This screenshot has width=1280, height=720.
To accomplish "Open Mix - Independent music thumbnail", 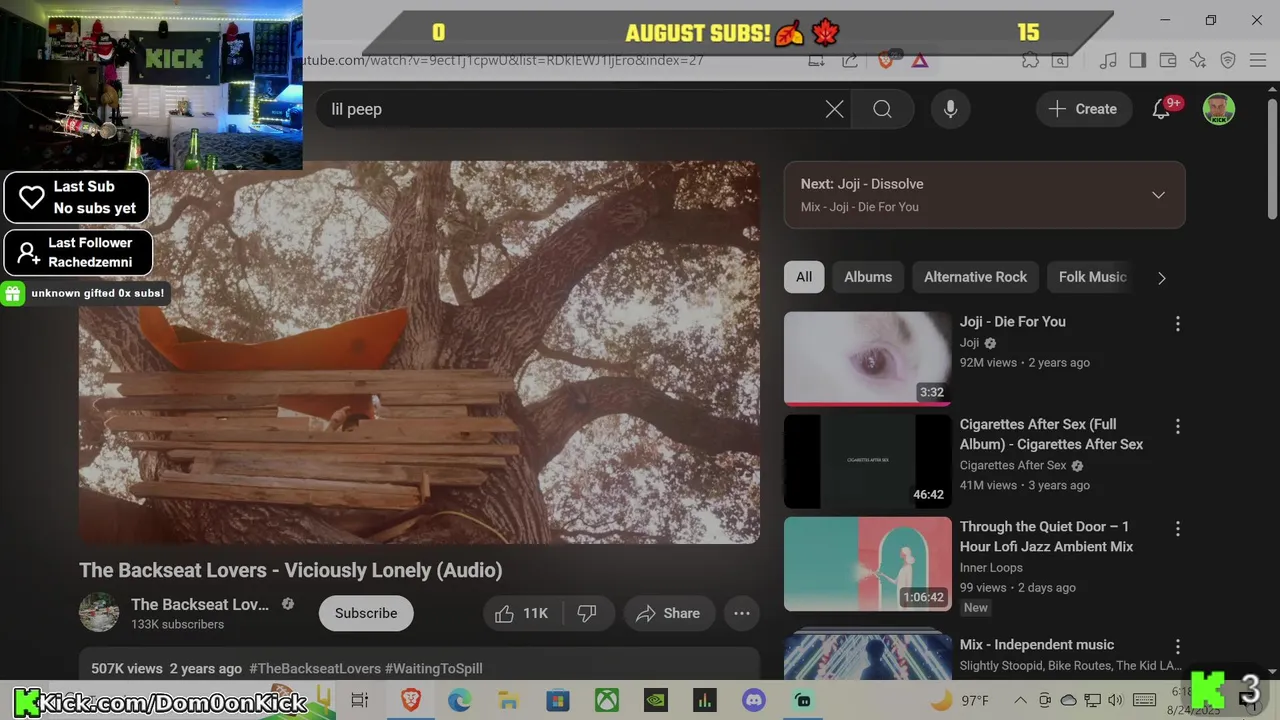I will 868,654.
